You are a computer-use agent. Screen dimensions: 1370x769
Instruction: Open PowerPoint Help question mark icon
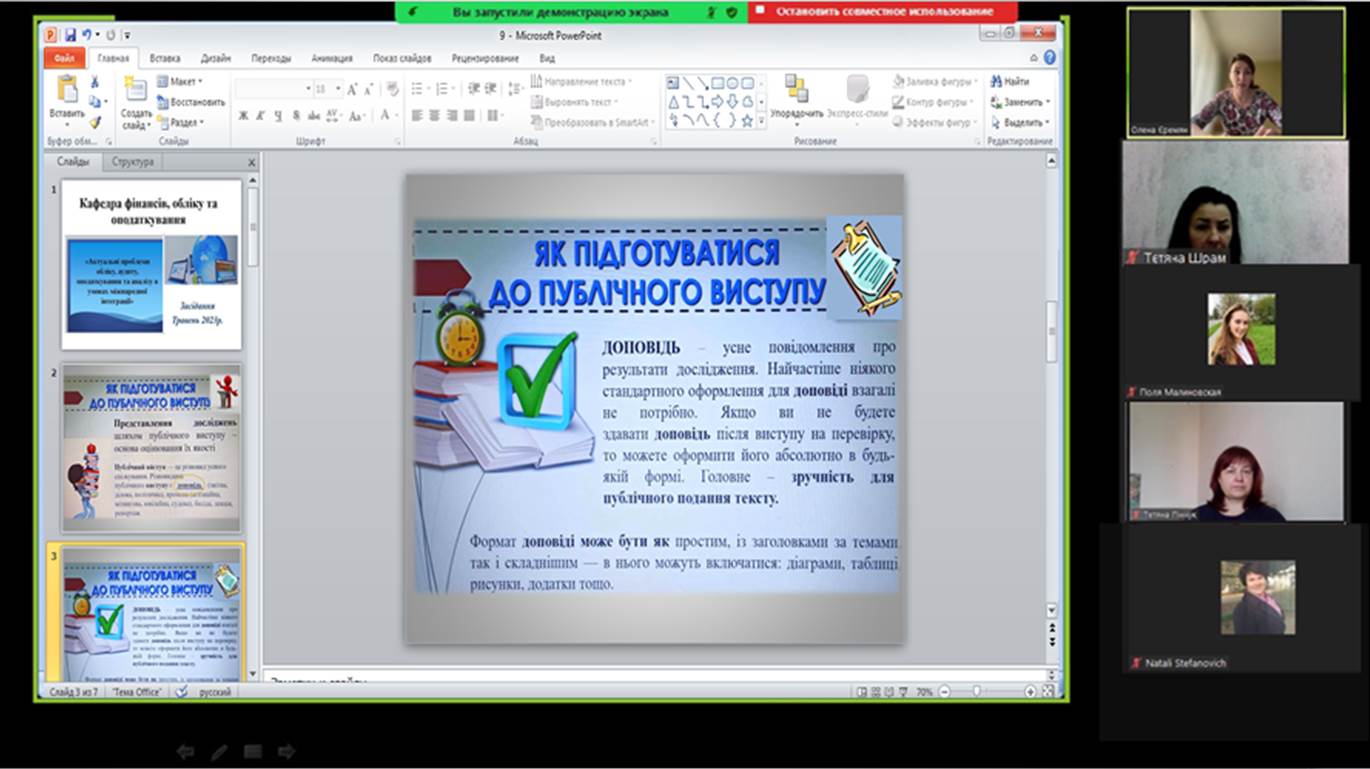point(1050,58)
